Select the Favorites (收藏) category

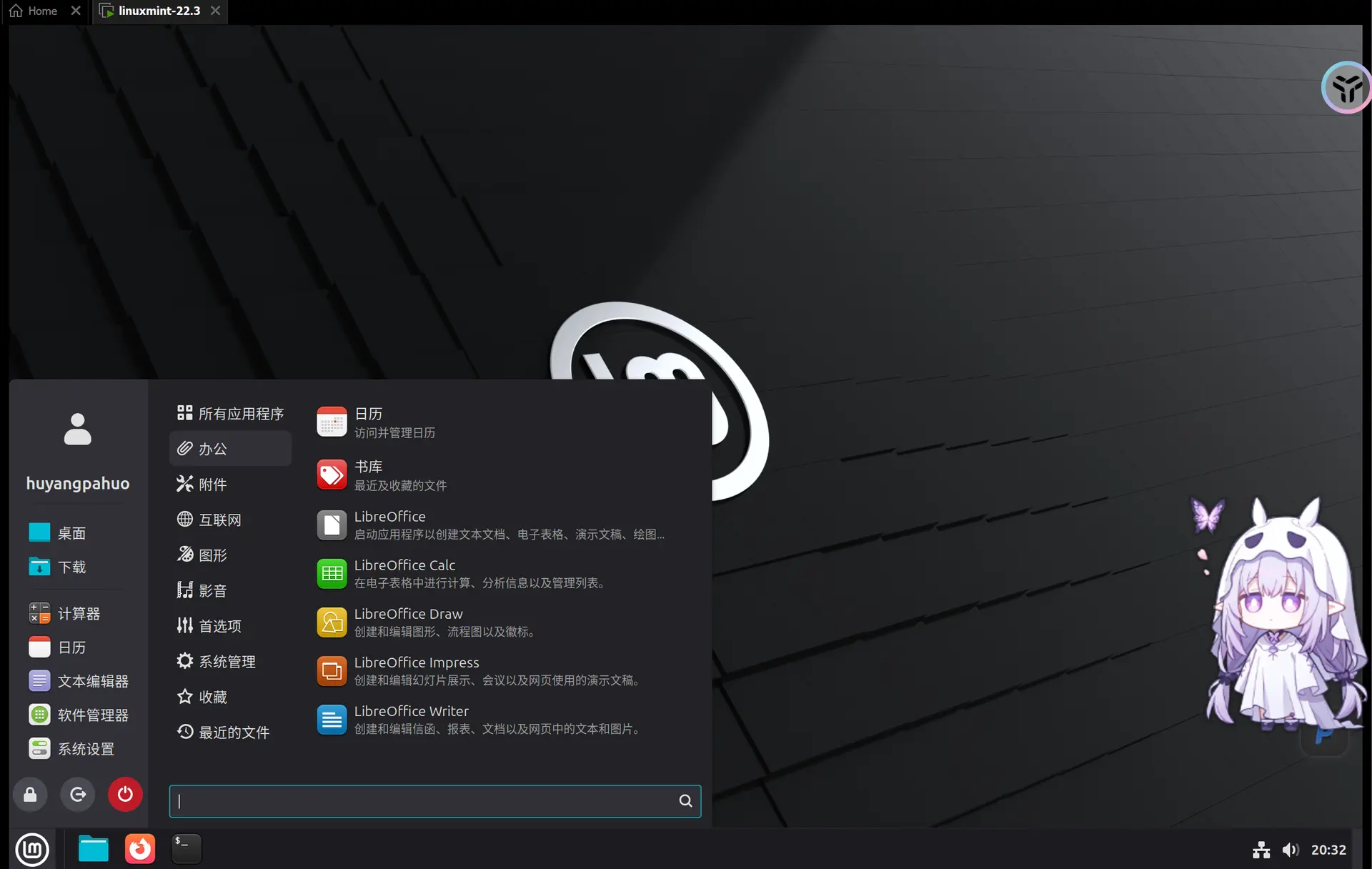[x=230, y=697]
